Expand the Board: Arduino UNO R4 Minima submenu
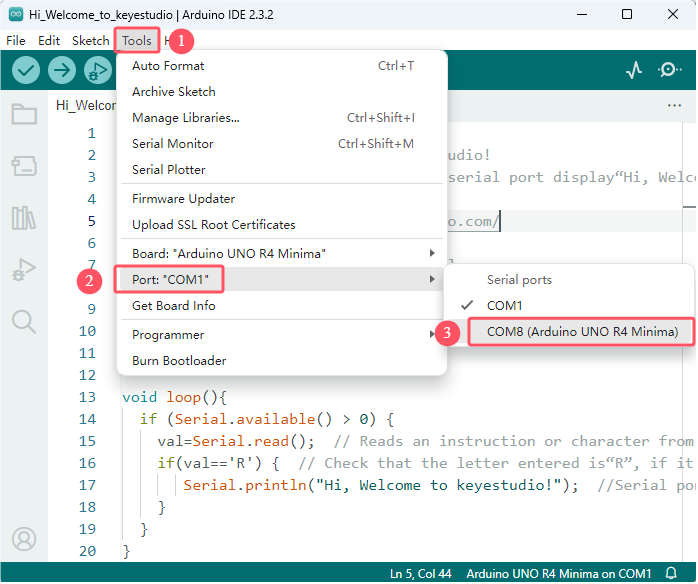This screenshot has height=584, width=698. [282, 254]
